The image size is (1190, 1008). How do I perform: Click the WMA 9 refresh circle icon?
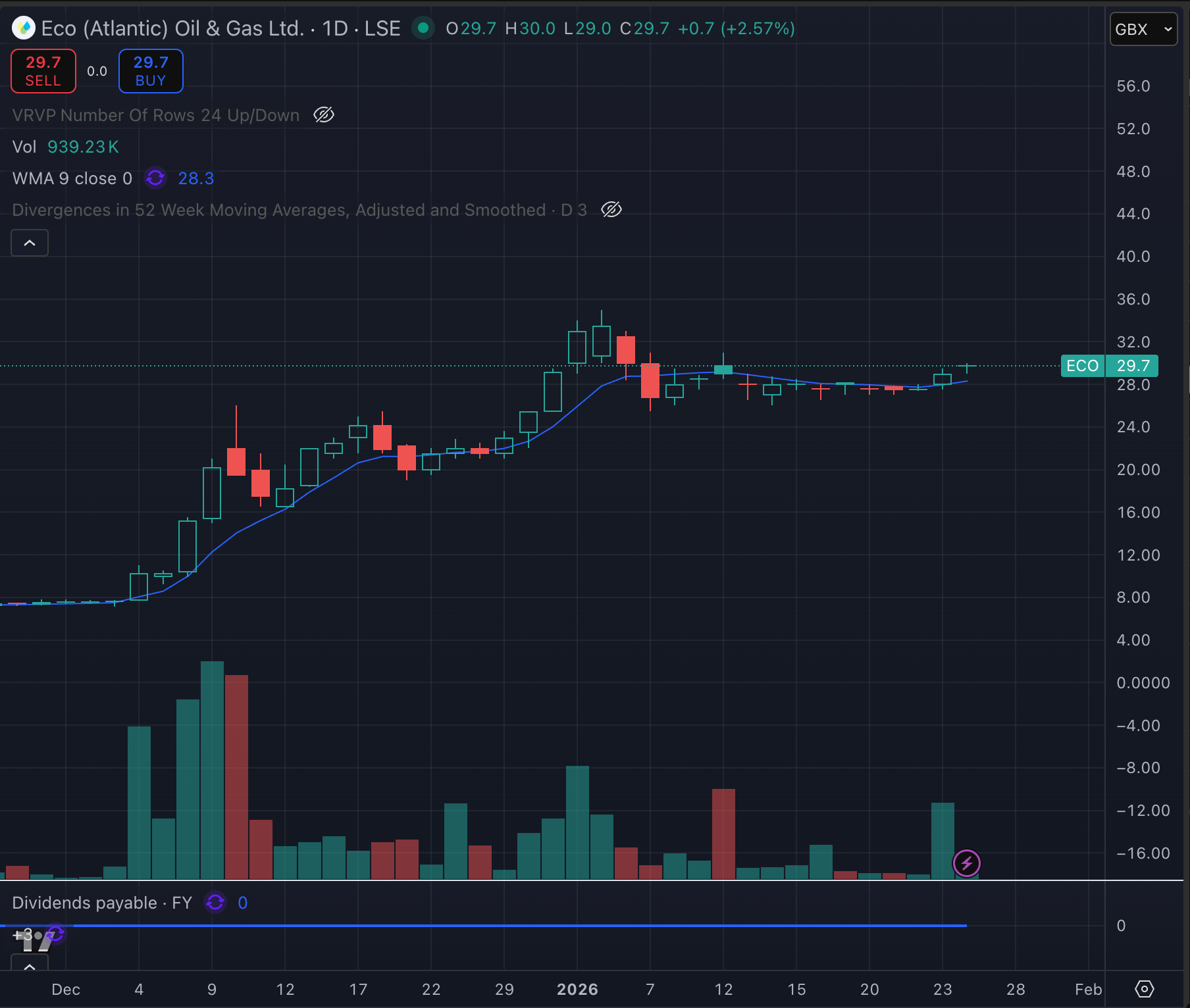pos(155,178)
